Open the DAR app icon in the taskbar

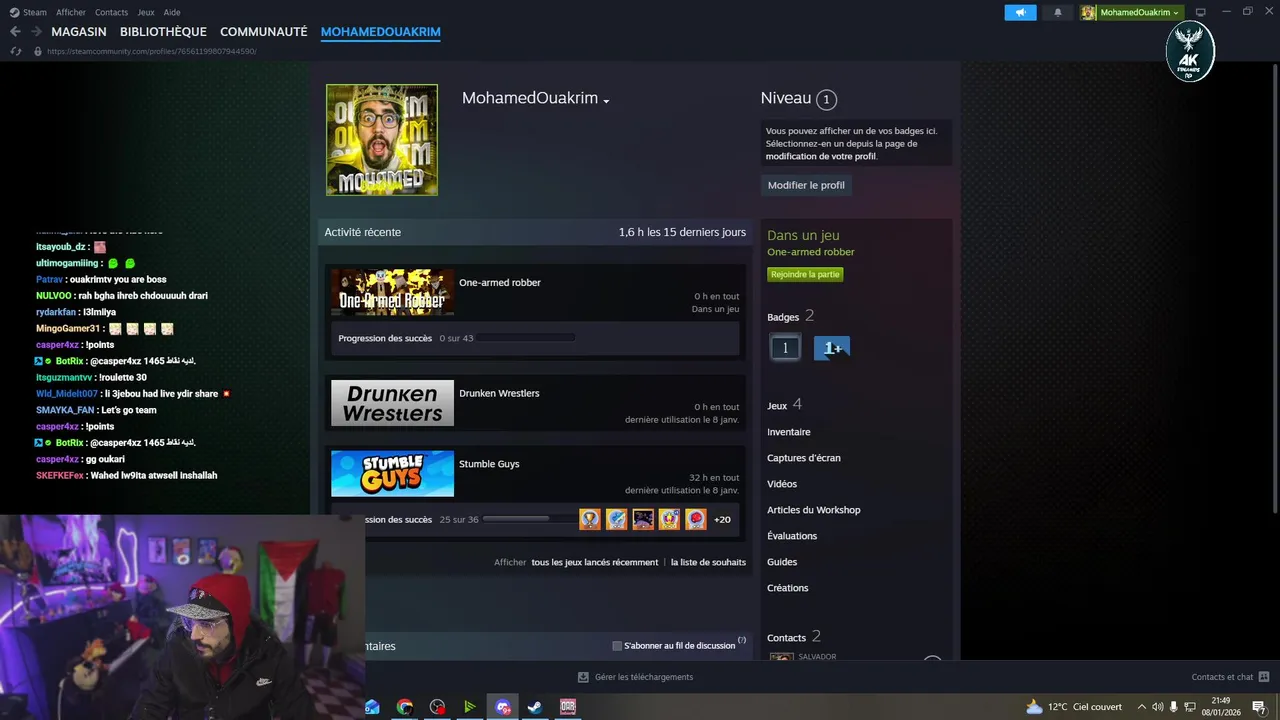568,707
